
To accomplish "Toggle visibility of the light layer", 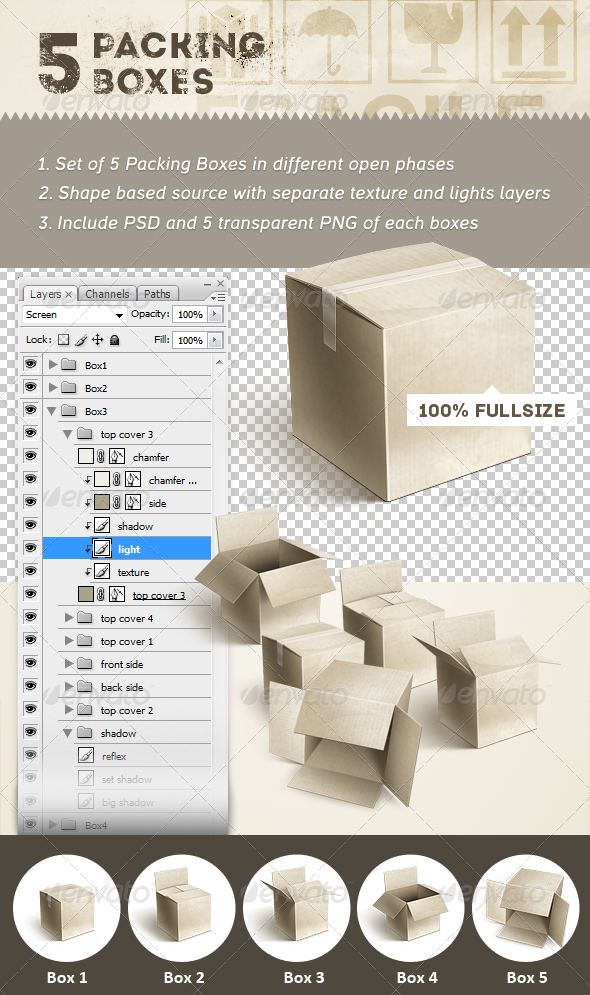I will 30,548.
